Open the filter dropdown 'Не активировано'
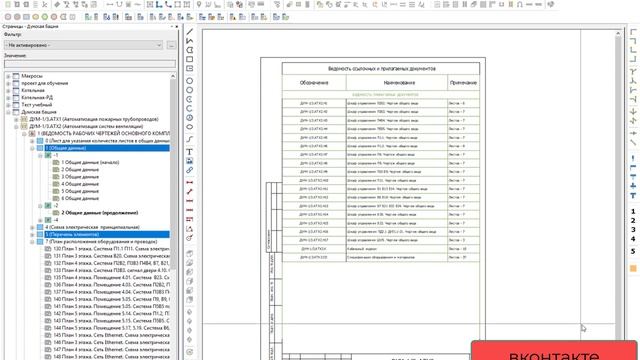The height and width of the screenshot is (360, 640). [84, 45]
